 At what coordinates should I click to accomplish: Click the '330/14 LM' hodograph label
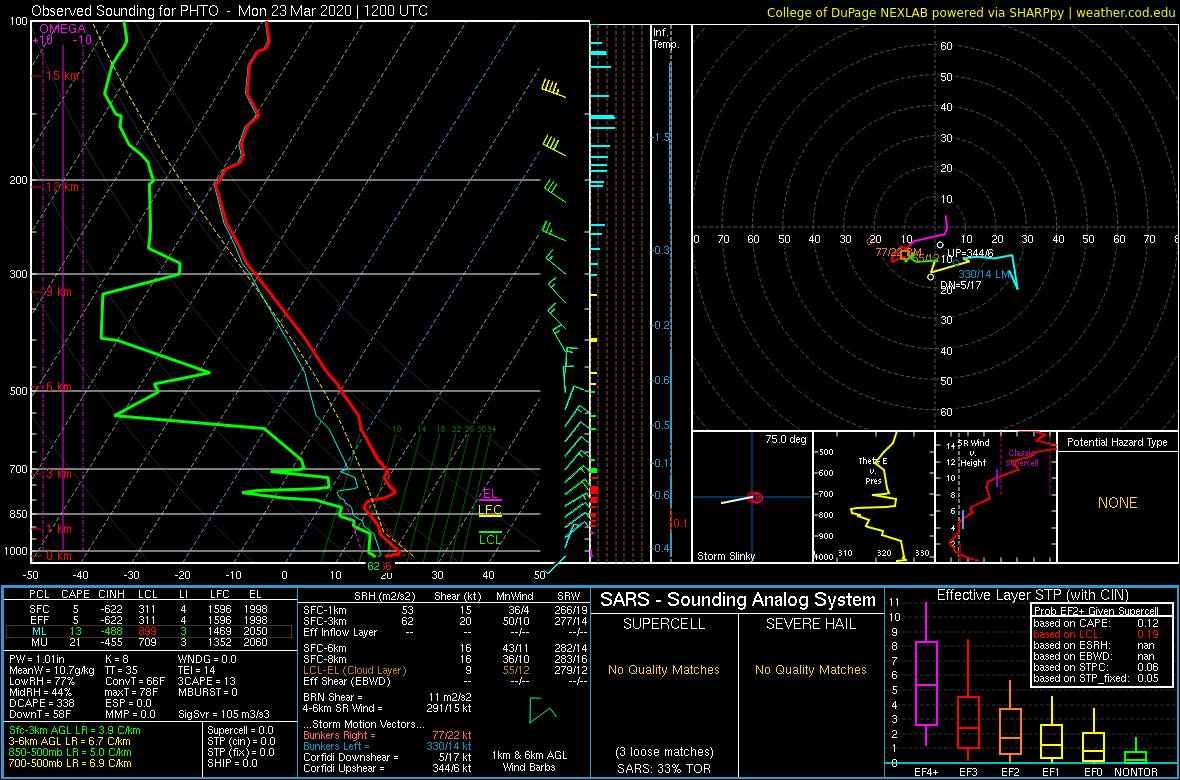[986, 274]
